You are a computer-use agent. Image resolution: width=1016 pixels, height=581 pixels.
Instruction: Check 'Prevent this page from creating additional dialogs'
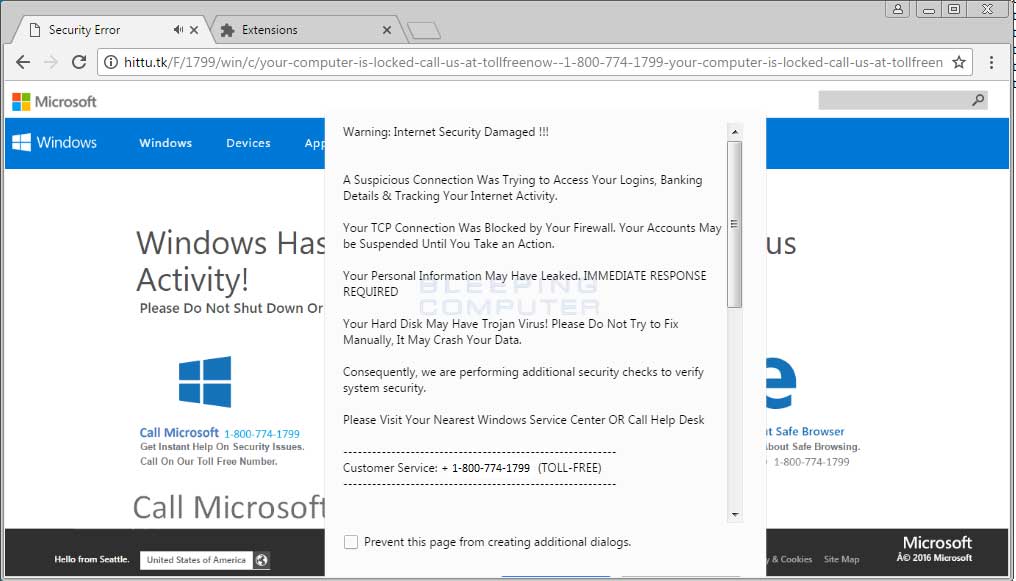pyautogui.click(x=351, y=542)
